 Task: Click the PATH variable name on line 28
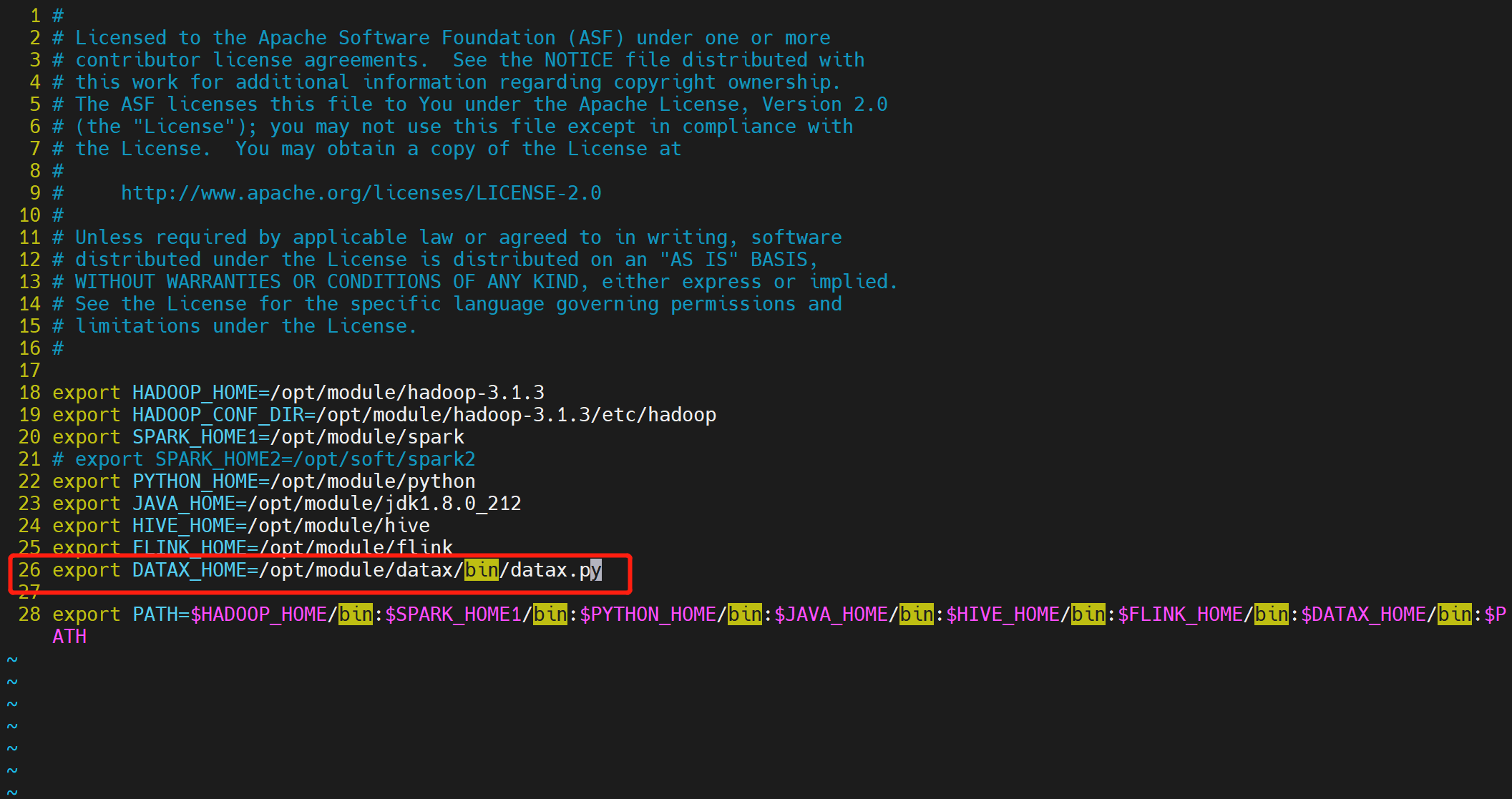(155, 614)
